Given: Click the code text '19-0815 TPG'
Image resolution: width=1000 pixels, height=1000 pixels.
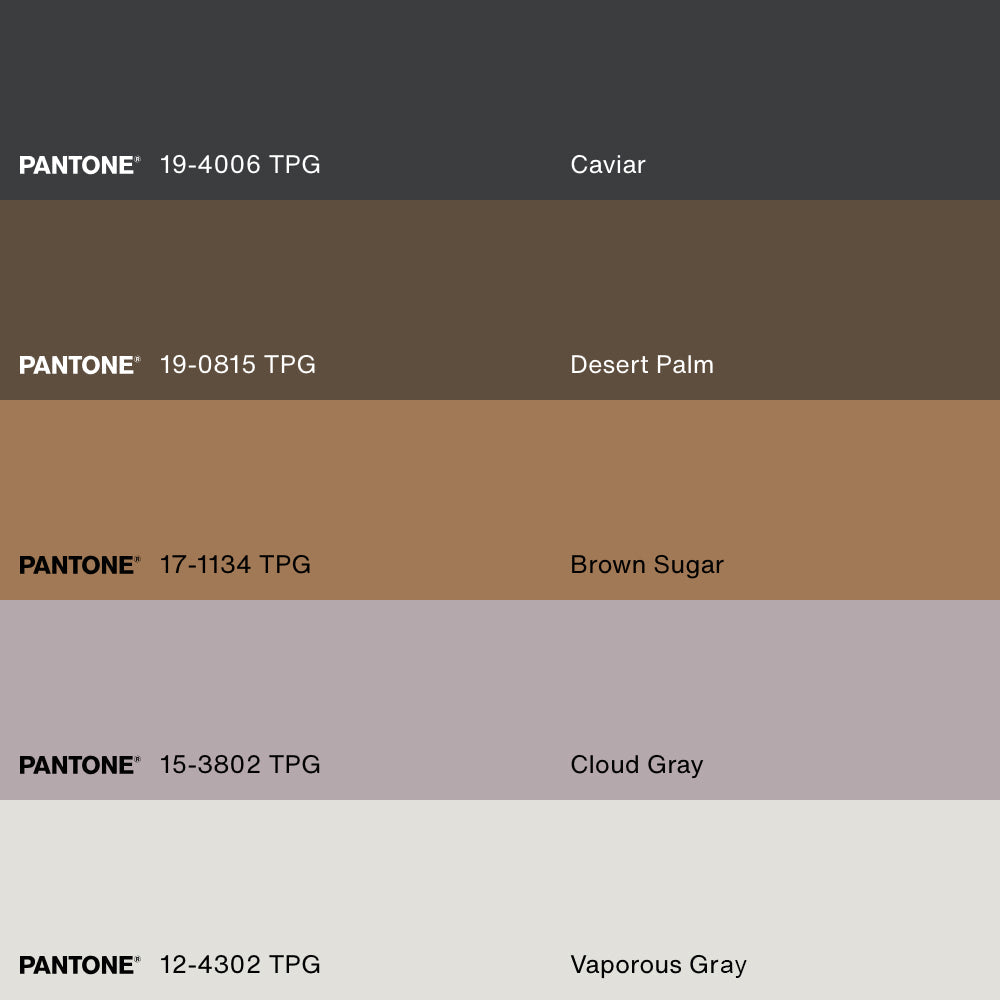Looking at the screenshot, I should (x=238, y=365).
